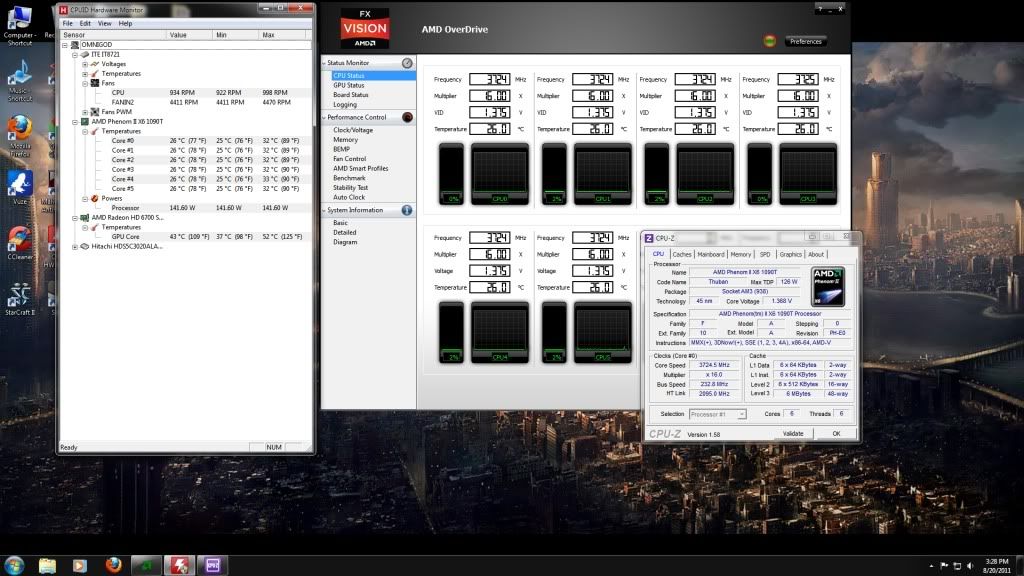1024x576 pixels.
Task: Click the CPU0 usage graph
Action: point(500,174)
